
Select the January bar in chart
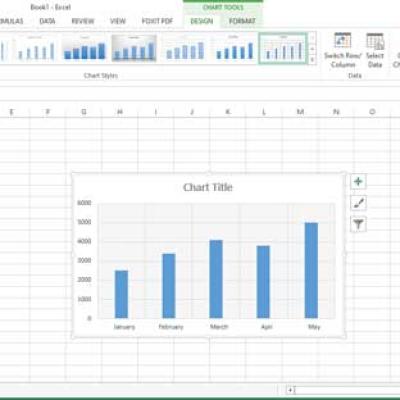pyautogui.click(x=121, y=294)
